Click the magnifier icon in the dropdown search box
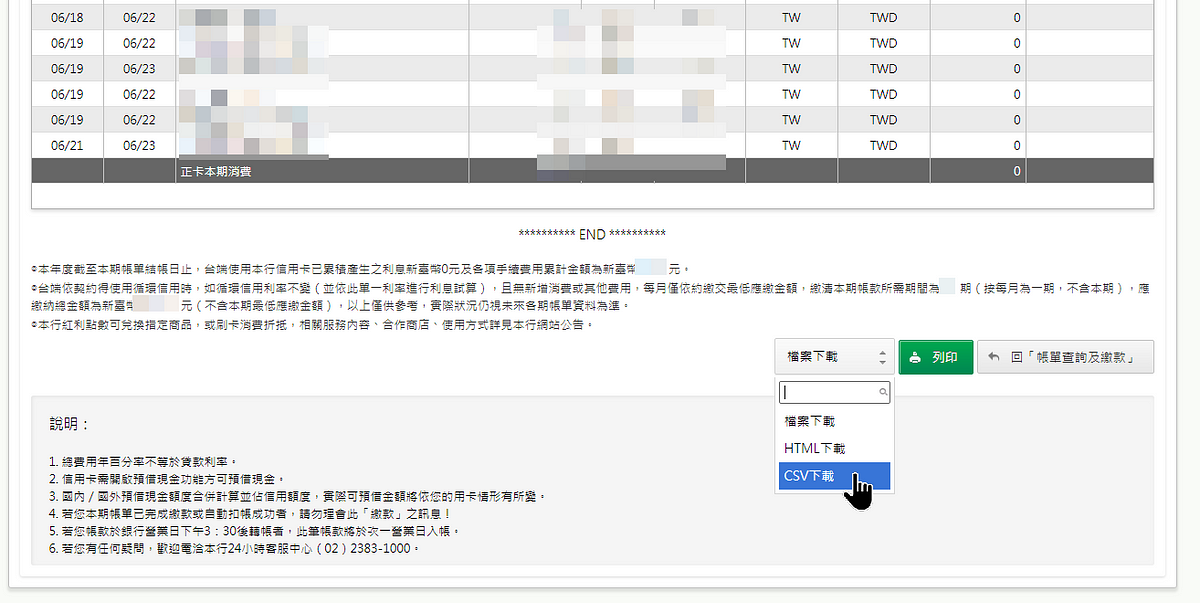The height and width of the screenshot is (603, 1200). point(881,392)
